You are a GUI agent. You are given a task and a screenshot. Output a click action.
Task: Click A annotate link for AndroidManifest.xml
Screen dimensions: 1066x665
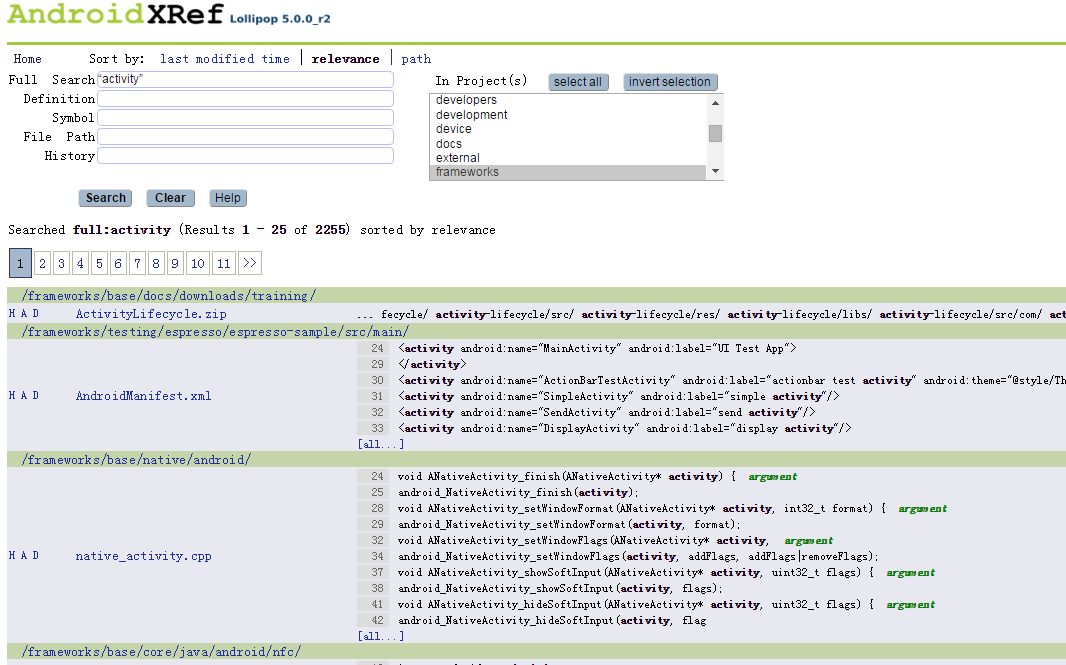tap(24, 395)
